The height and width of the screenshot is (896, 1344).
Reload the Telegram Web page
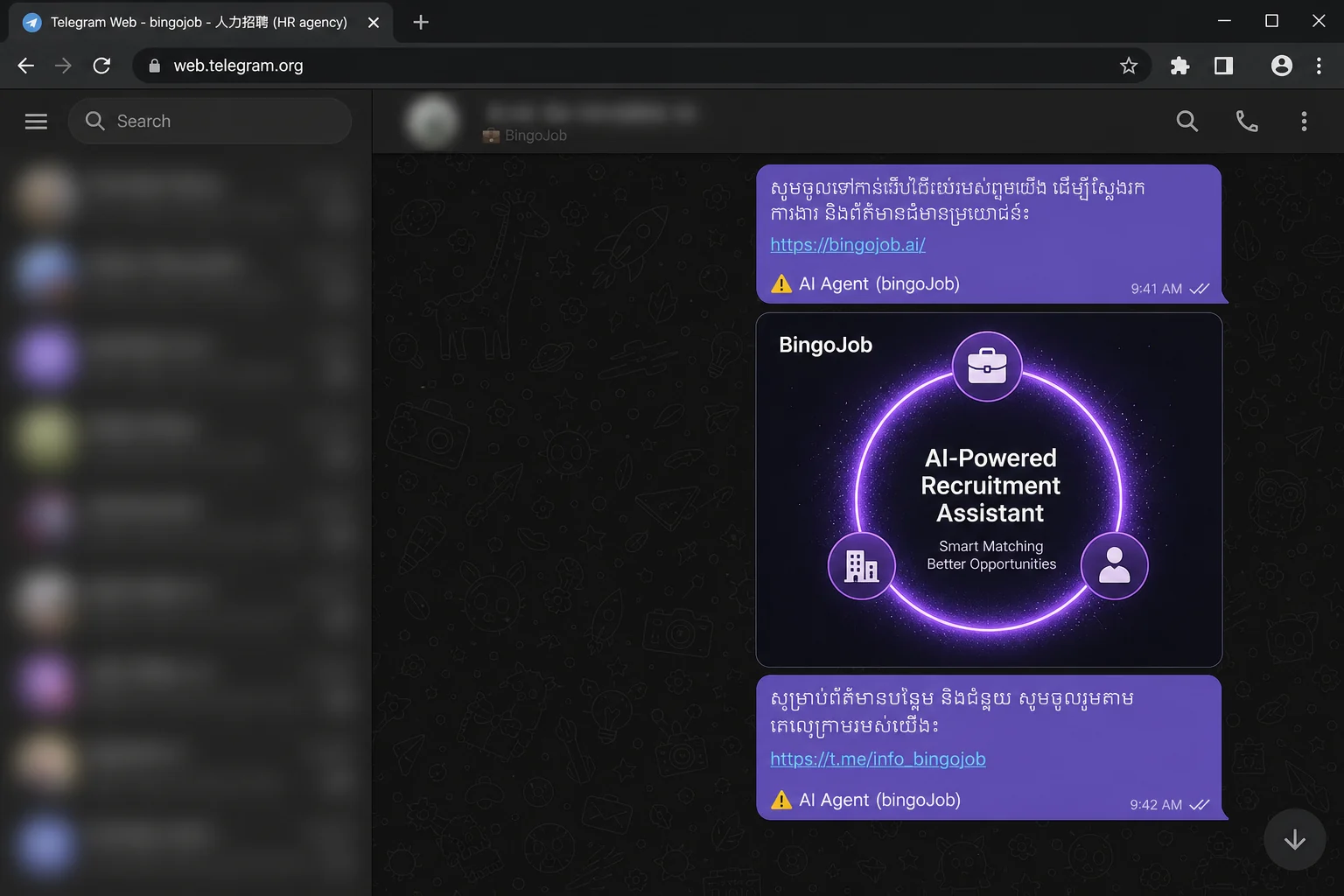click(x=101, y=66)
